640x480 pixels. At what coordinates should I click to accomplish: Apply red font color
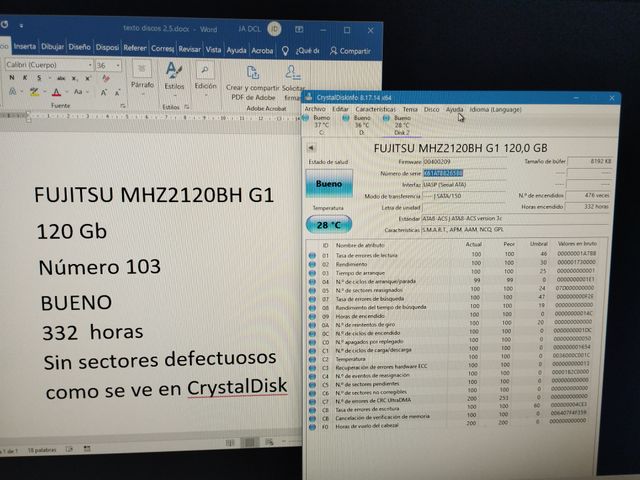[x=57, y=92]
